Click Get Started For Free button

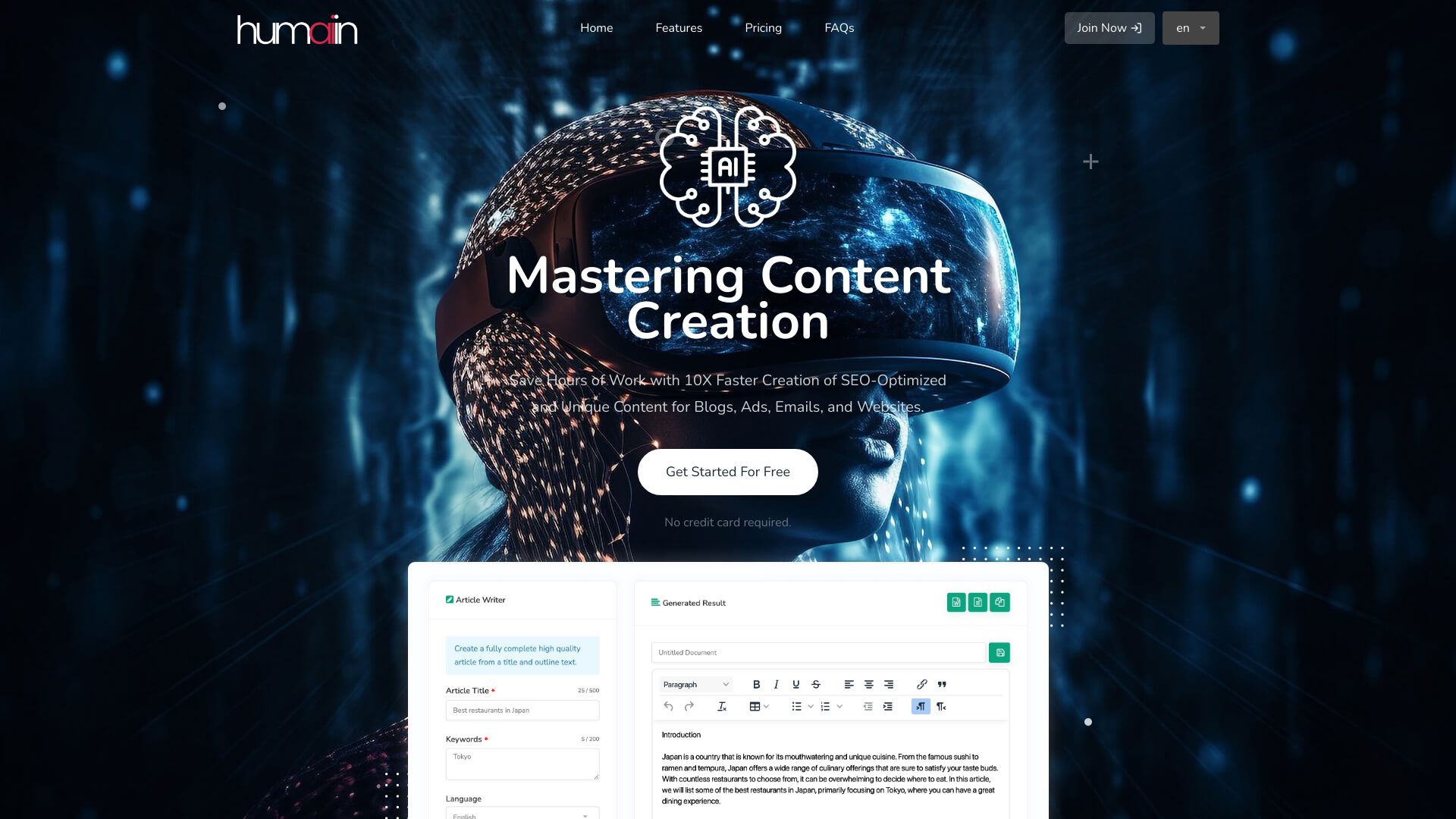coord(728,471)
